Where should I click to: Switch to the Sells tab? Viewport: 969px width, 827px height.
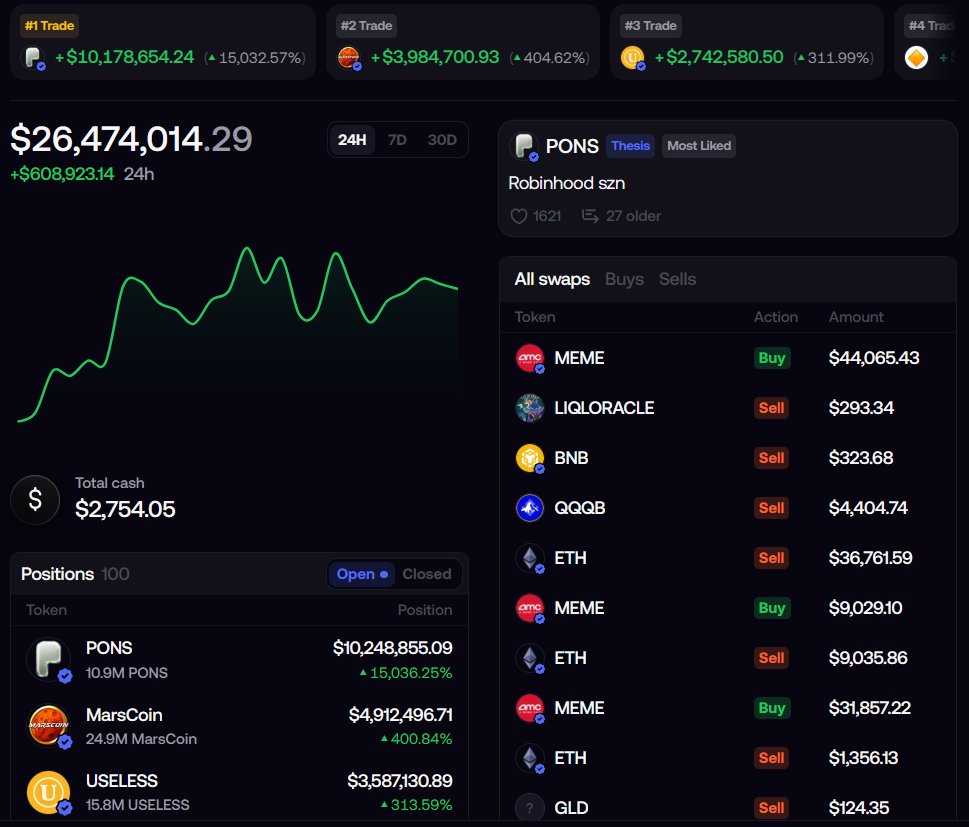coord(677,279)
